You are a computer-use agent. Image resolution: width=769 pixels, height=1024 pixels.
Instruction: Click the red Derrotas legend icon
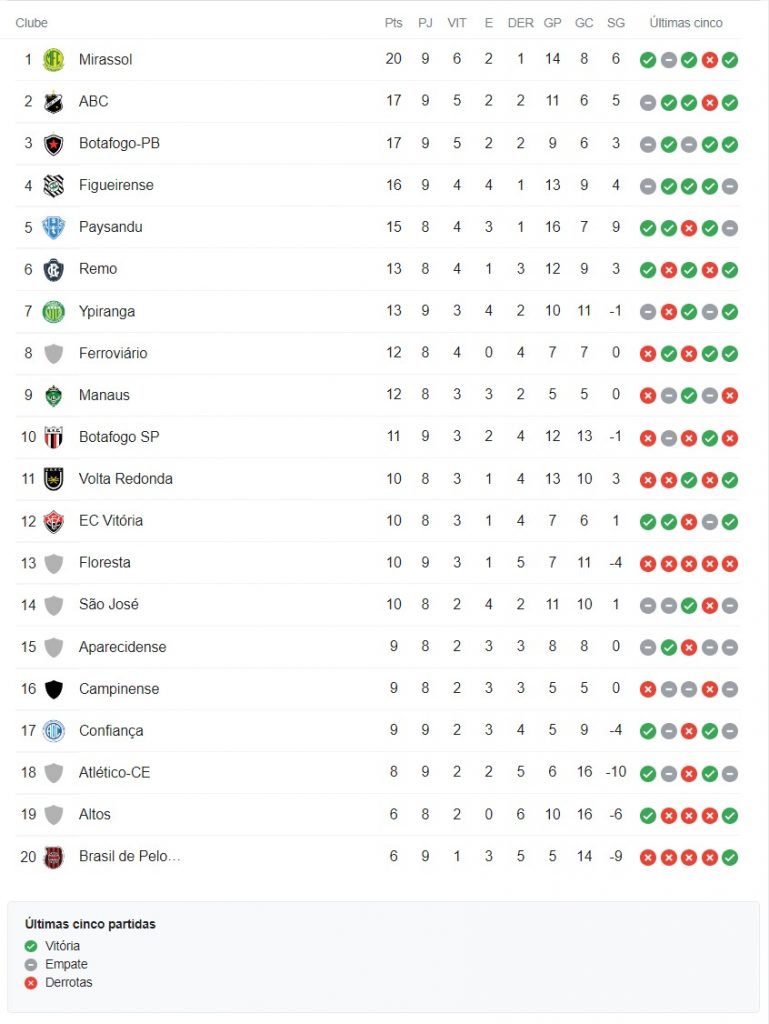[31, 983]
